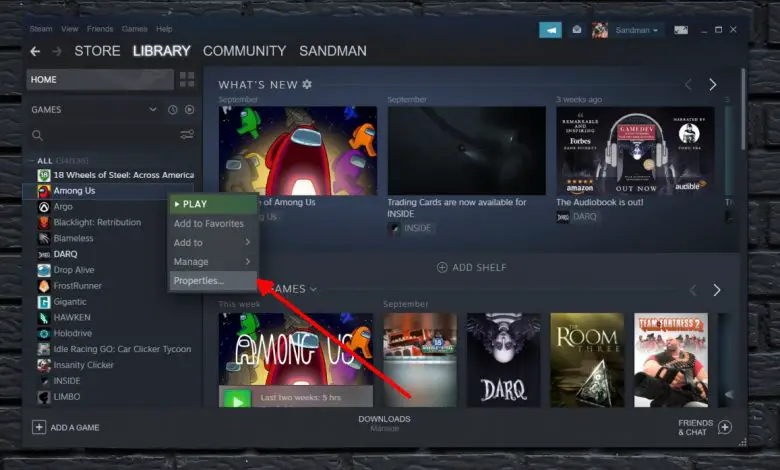The image size is (780, 470).
Task: Click the Sandman profile avatar
Action: tap(599, 30)
